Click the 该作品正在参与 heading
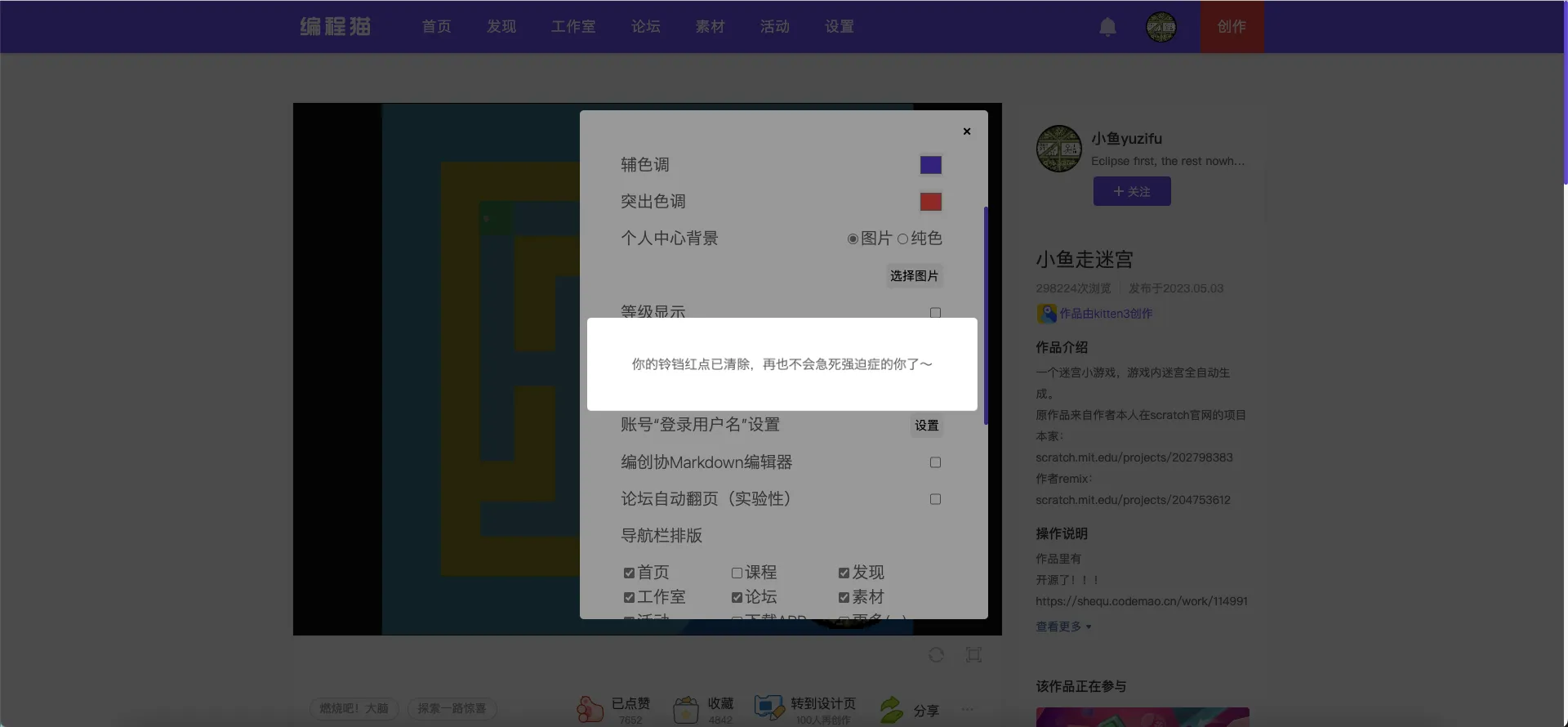This screenshot has height=727, width=1568. pyautogui.click(x=1080, y=687)
